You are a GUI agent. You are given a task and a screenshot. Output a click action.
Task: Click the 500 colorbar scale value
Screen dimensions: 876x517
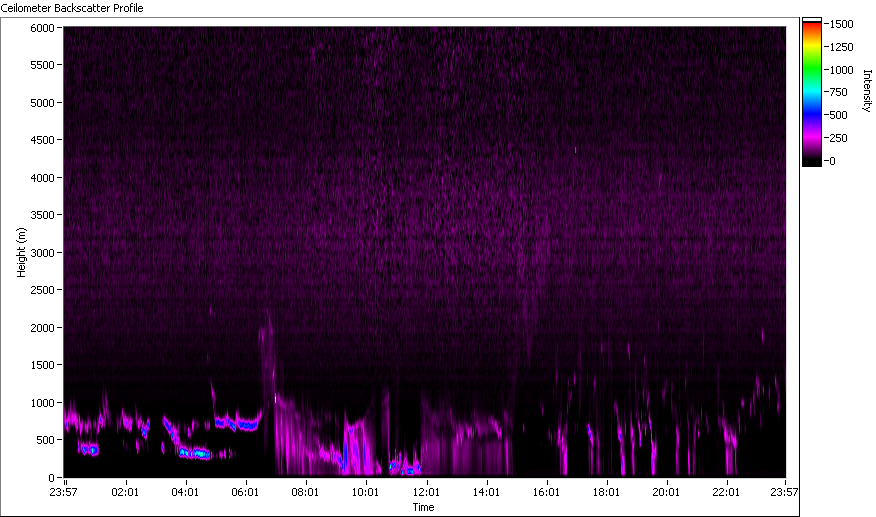[839, 115]
